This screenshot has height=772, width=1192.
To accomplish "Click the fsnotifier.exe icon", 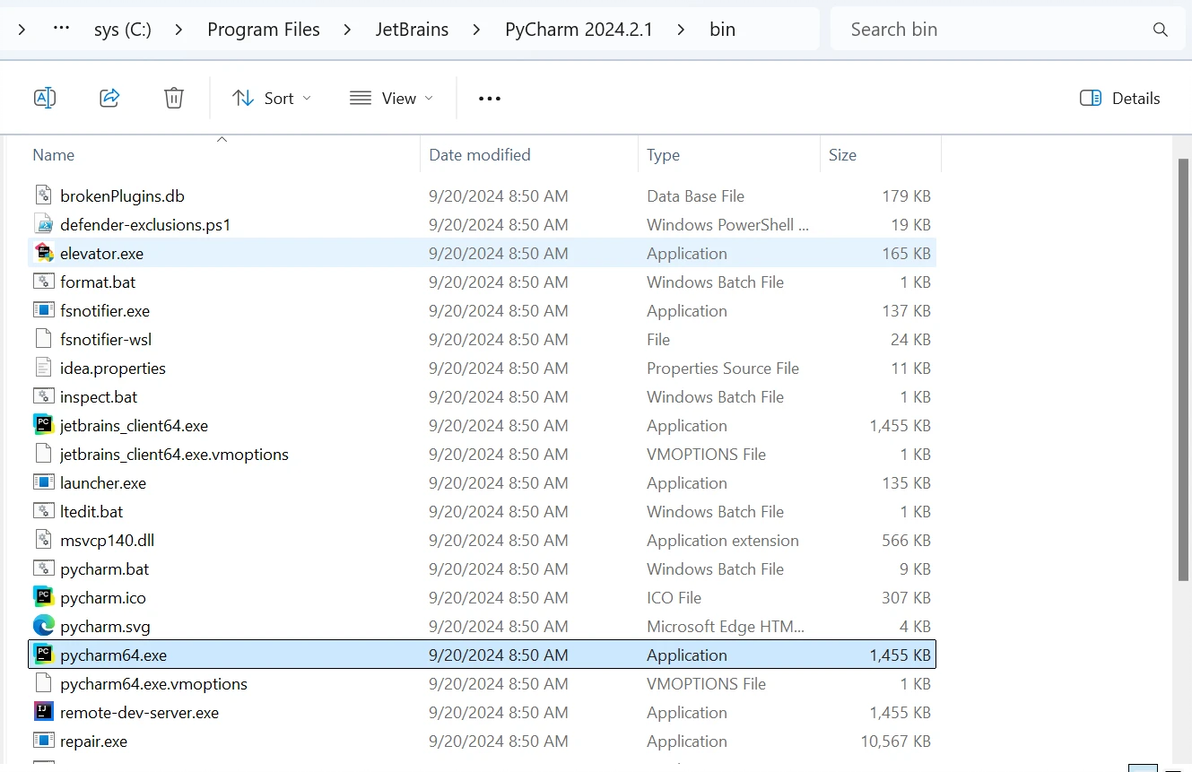I will point(43,311).
